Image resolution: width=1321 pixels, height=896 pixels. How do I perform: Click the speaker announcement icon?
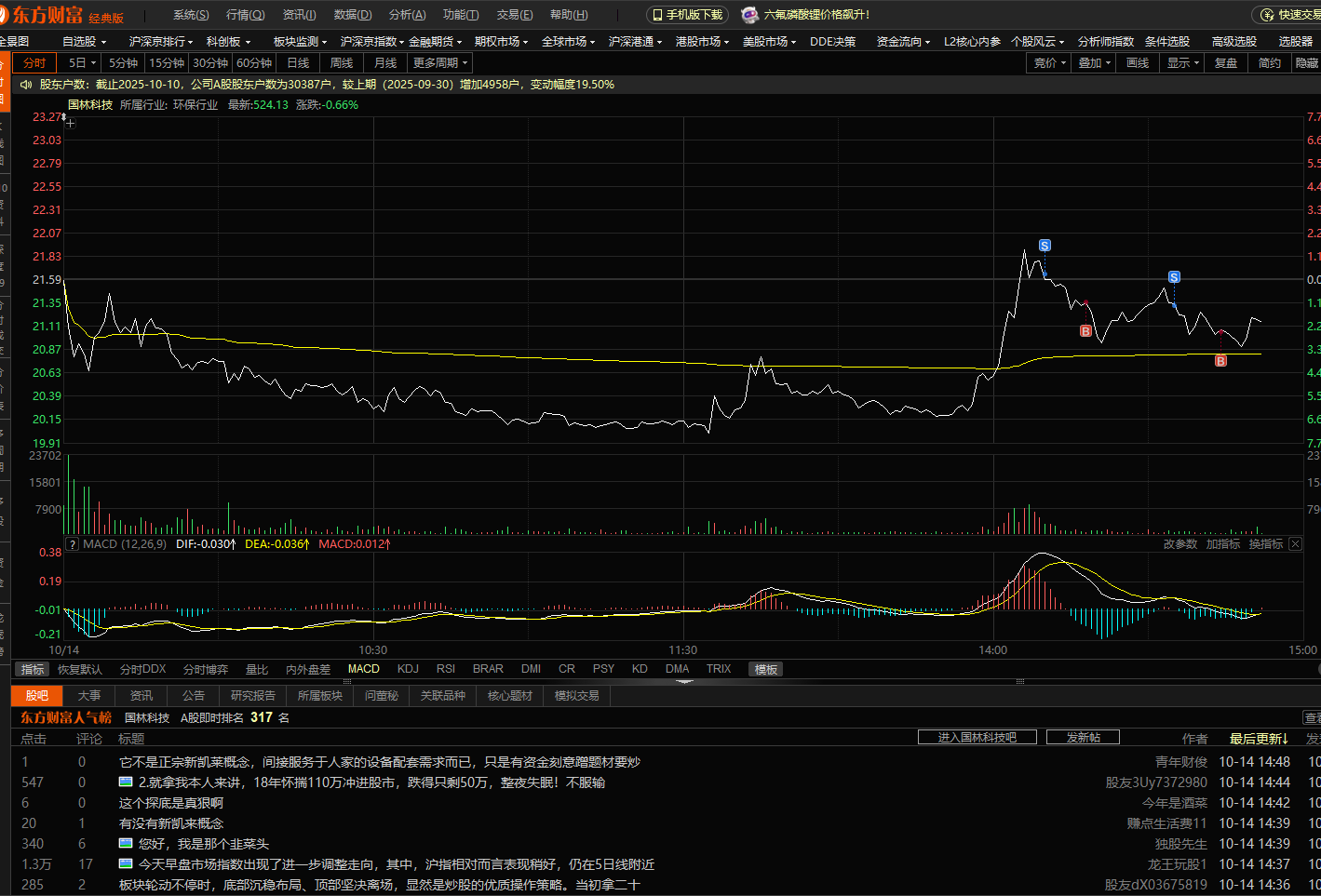26,85
